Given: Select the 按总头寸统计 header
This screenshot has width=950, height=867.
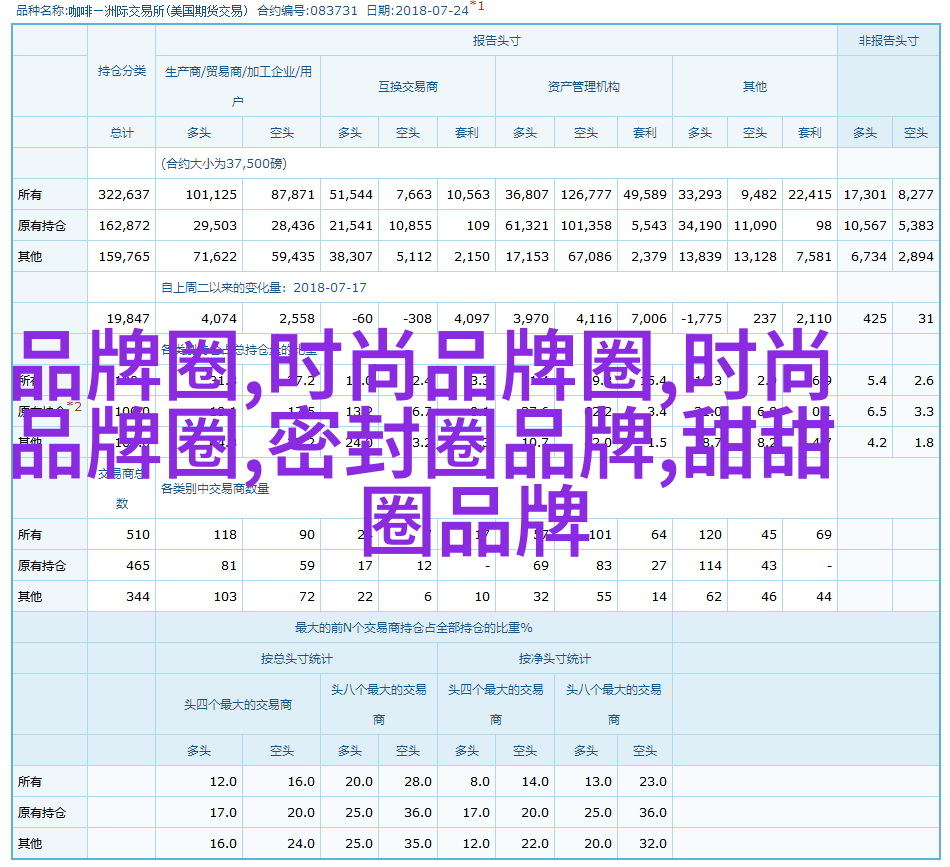Looking at the screenshot, I should click(296, 659).
